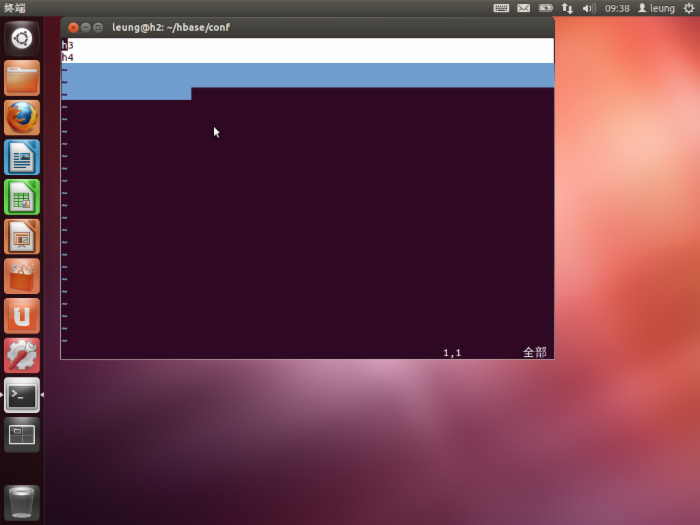Viewport: 700px width, 525px height.
Task: Open LibreOffice Impress presentation icon
Action: (x=22, y=237)
